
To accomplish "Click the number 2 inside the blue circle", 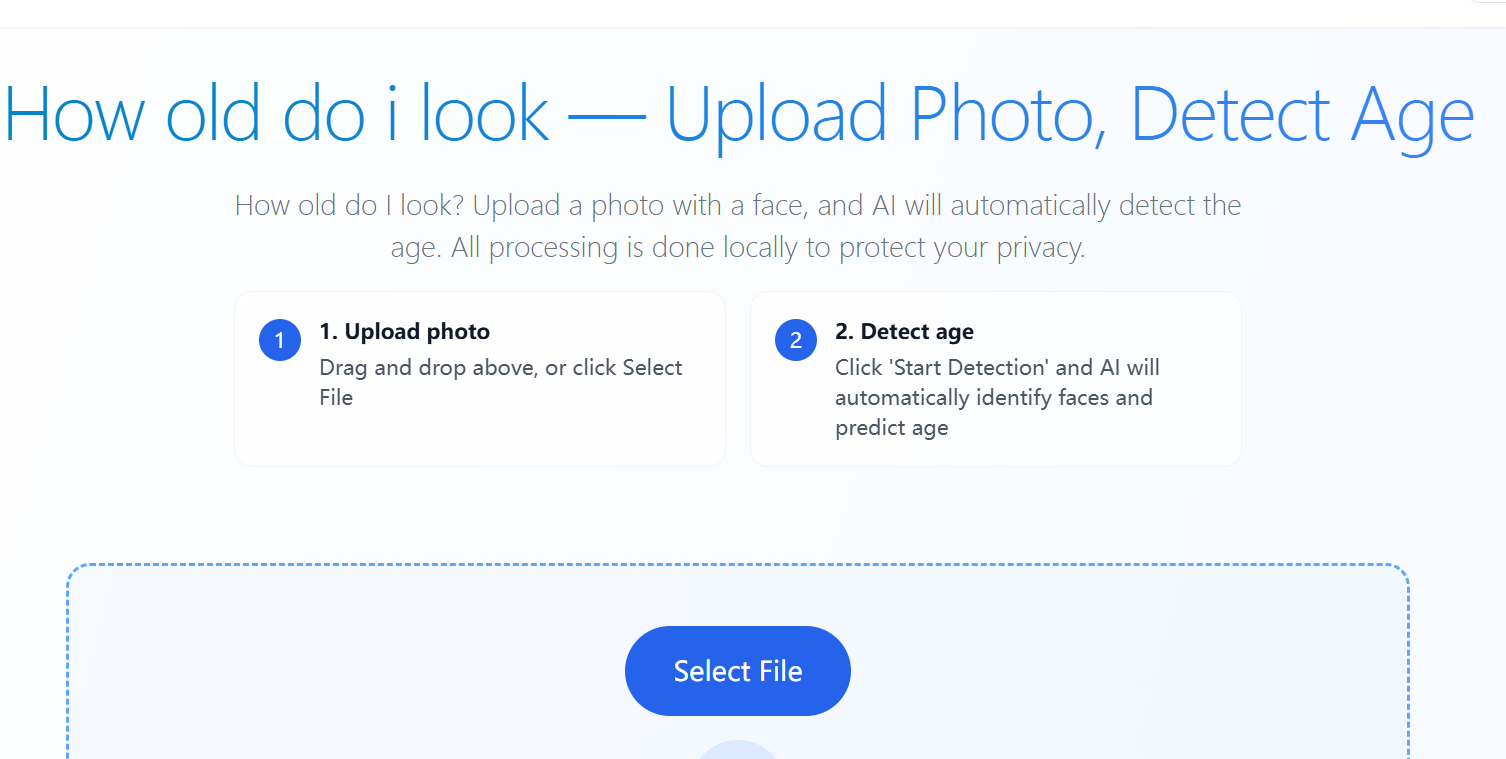I will point(795,340).
